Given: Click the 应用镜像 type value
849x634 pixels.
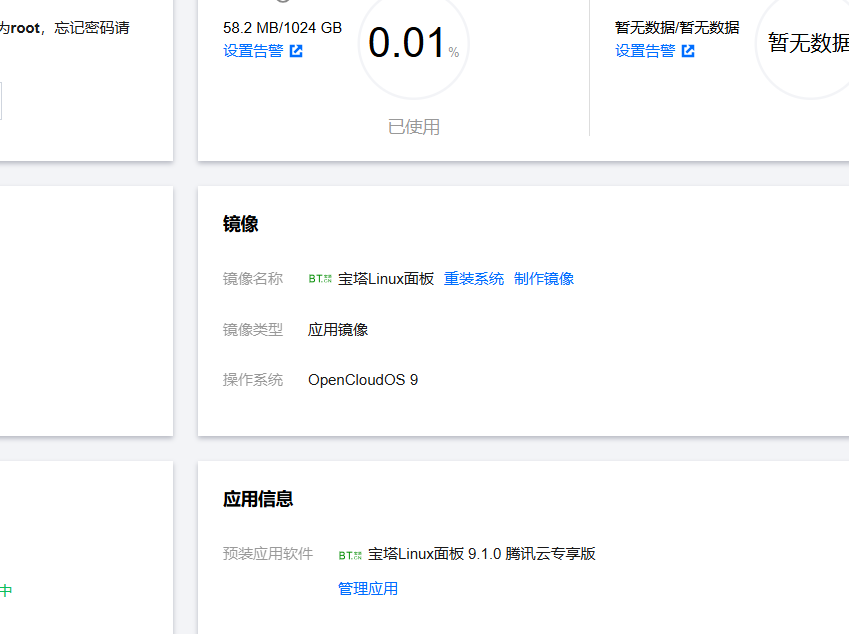Looking at the screenshot, I should 338,330.
